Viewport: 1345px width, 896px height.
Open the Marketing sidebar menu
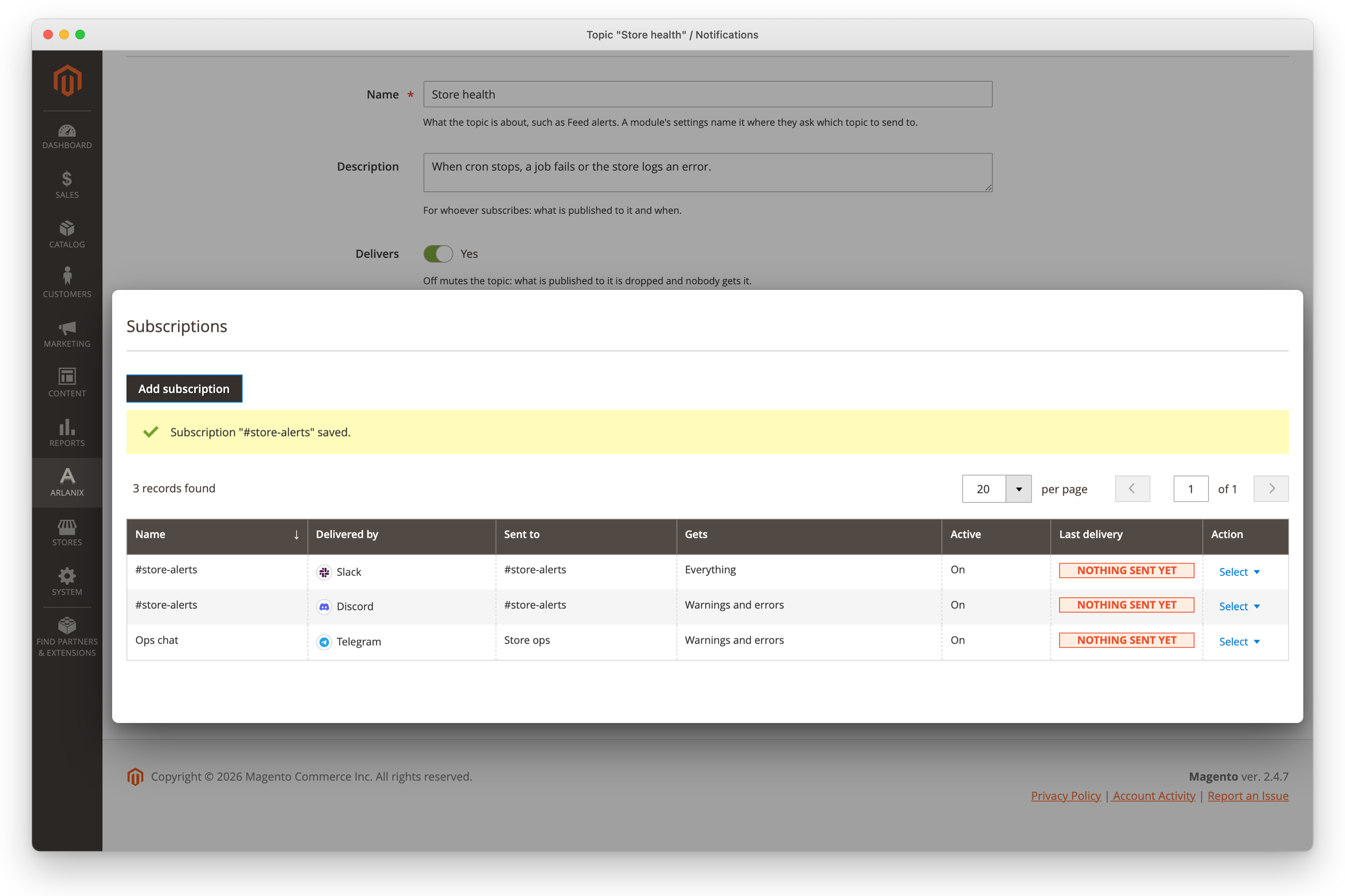point(67,334)
